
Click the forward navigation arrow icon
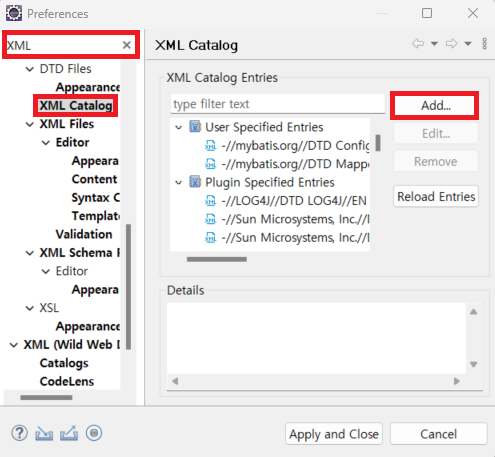point(452,44)
